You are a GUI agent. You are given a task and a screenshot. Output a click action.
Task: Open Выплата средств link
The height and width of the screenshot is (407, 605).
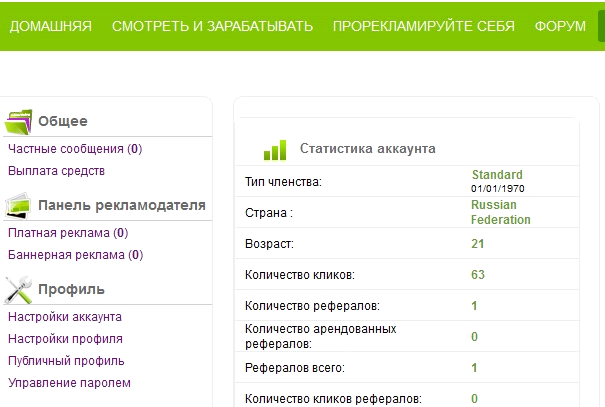click(56, 171)
